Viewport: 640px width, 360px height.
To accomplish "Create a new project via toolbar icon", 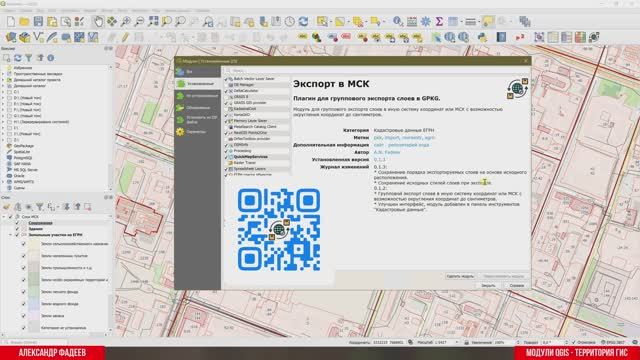I will point(11,22).
